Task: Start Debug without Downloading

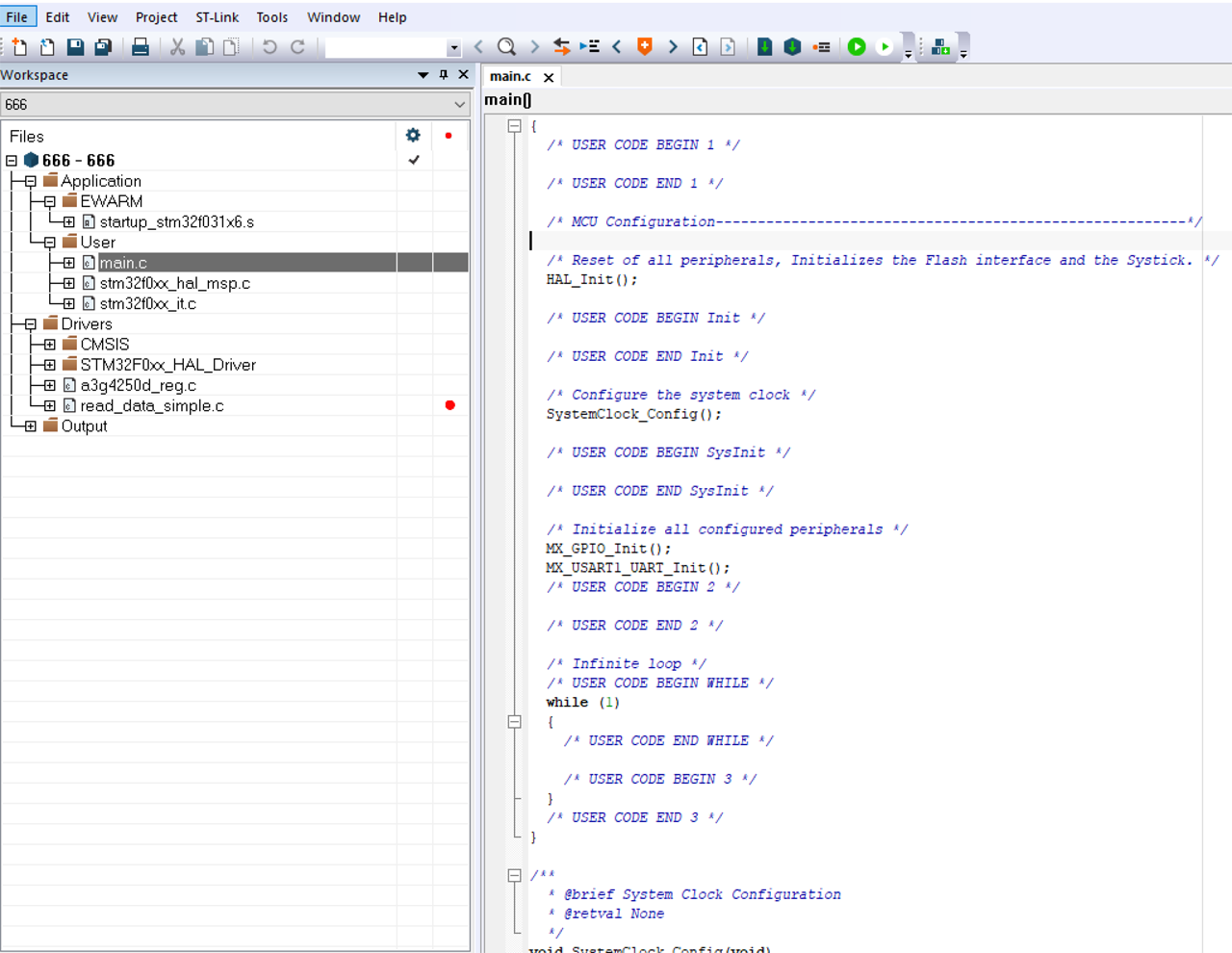Action: click(x=885, y=46)
